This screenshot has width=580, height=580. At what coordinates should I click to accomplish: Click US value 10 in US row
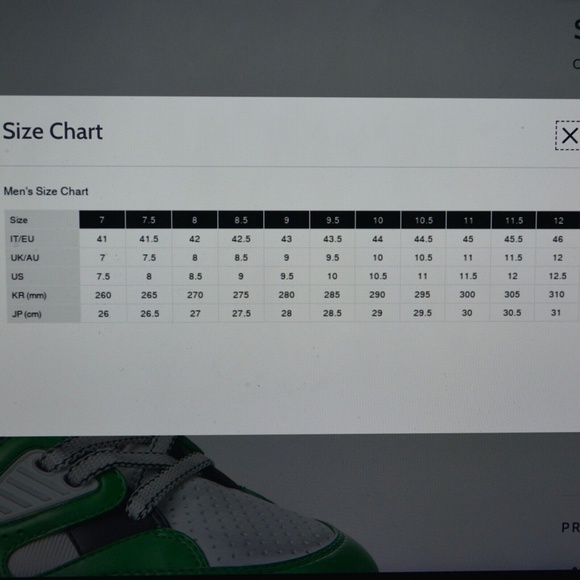point(332,276)
